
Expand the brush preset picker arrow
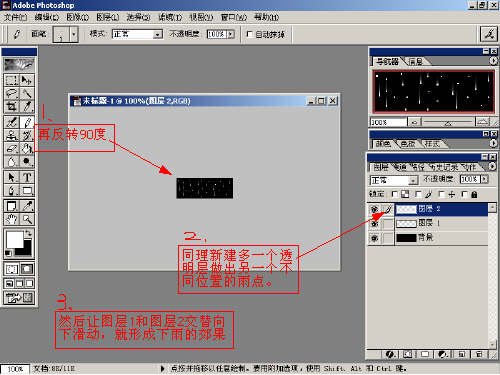click(74, 34)
